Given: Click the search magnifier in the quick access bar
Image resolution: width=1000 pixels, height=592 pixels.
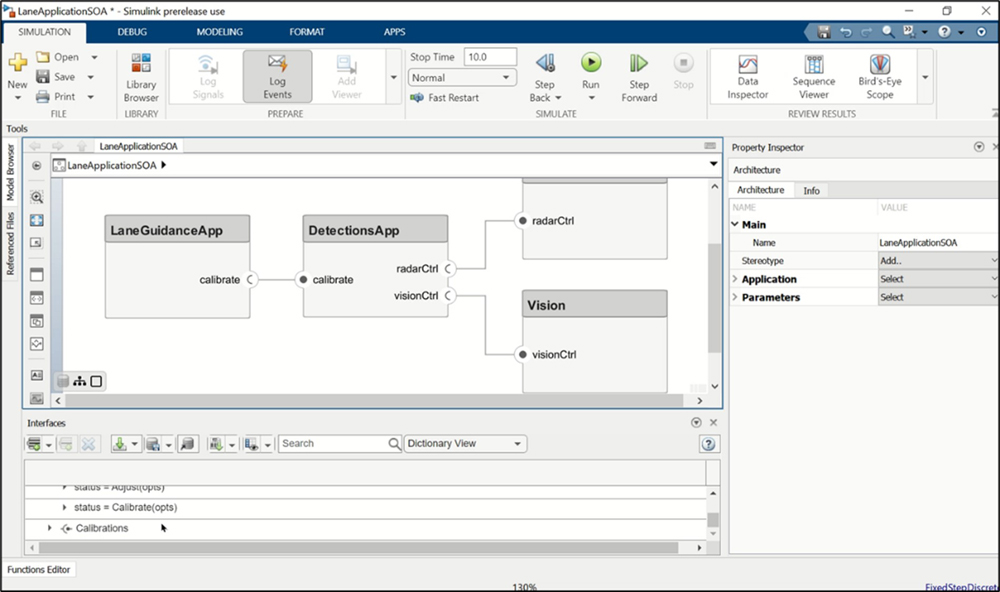Looking at the screenshot, I should [x=888, y=31].
